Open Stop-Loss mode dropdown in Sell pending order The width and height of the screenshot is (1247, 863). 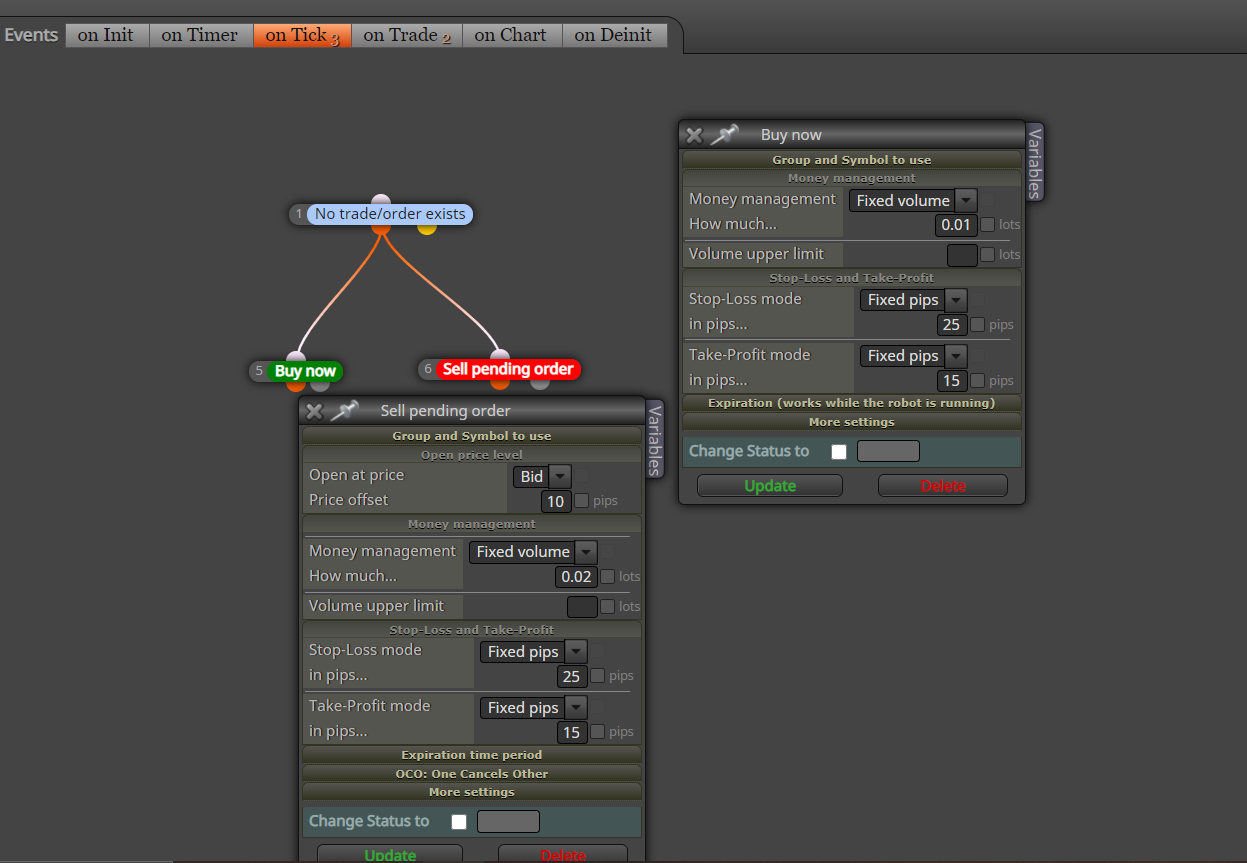pos(534,652)
